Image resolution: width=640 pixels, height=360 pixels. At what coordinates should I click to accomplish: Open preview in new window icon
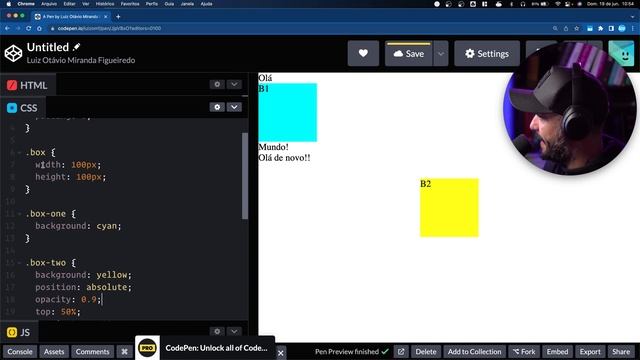coord(401,351)
